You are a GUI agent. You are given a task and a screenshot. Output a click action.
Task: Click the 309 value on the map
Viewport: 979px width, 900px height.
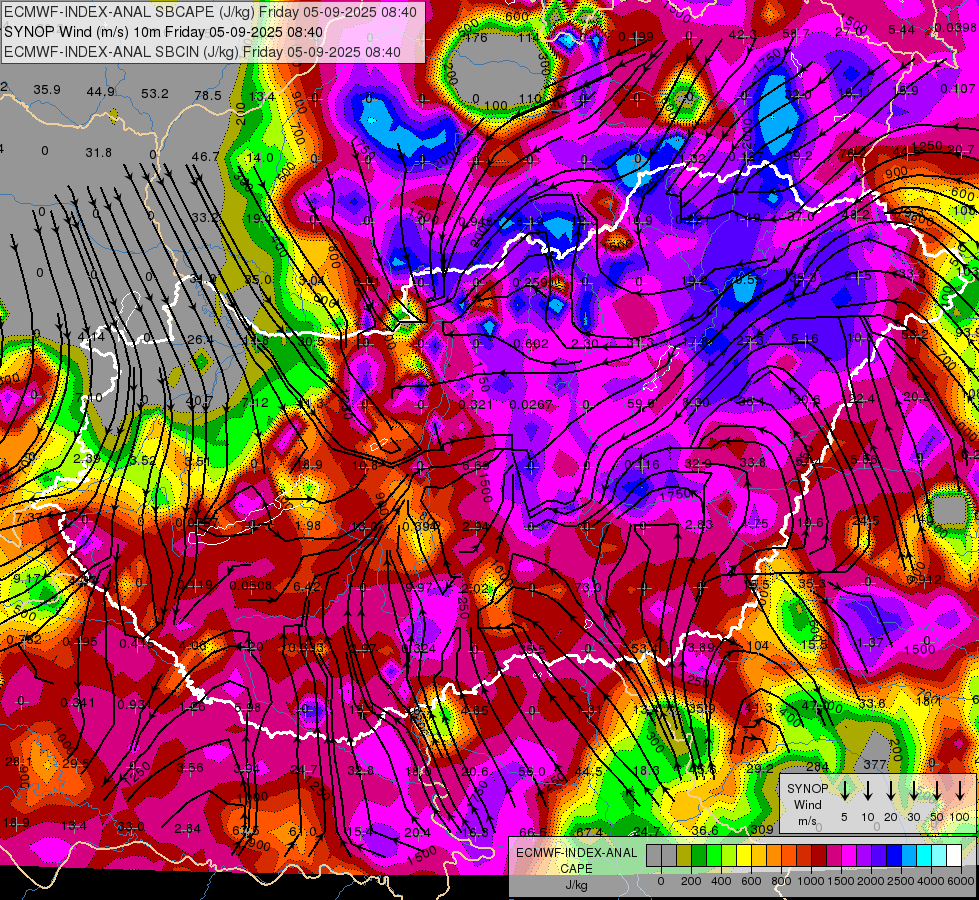tap(762, 829)
